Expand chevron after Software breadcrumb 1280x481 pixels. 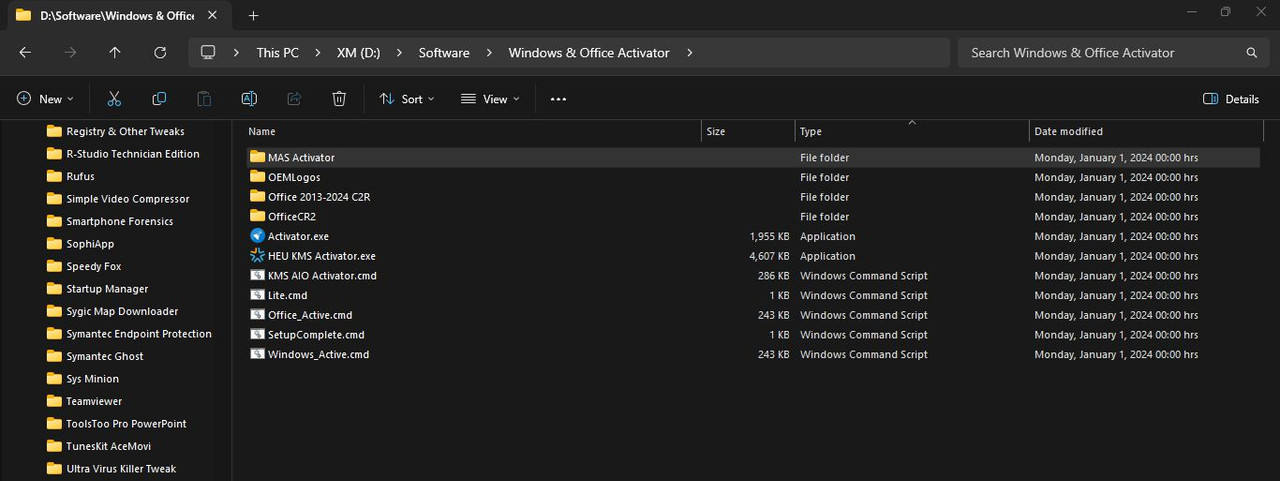click(x=489, y=53)
